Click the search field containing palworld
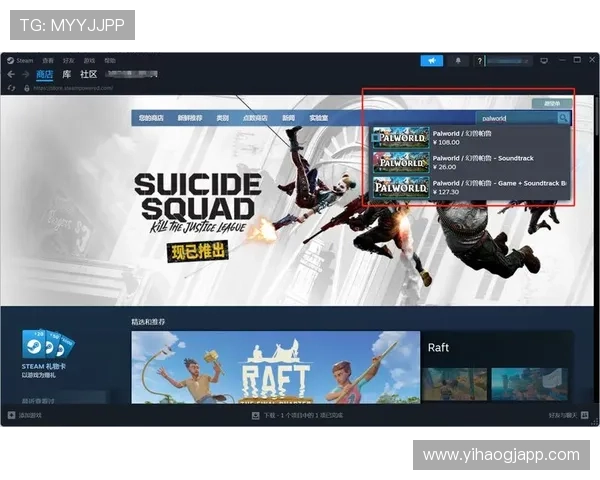Screen dimensions: 600x480 click(x=514, y=118)
